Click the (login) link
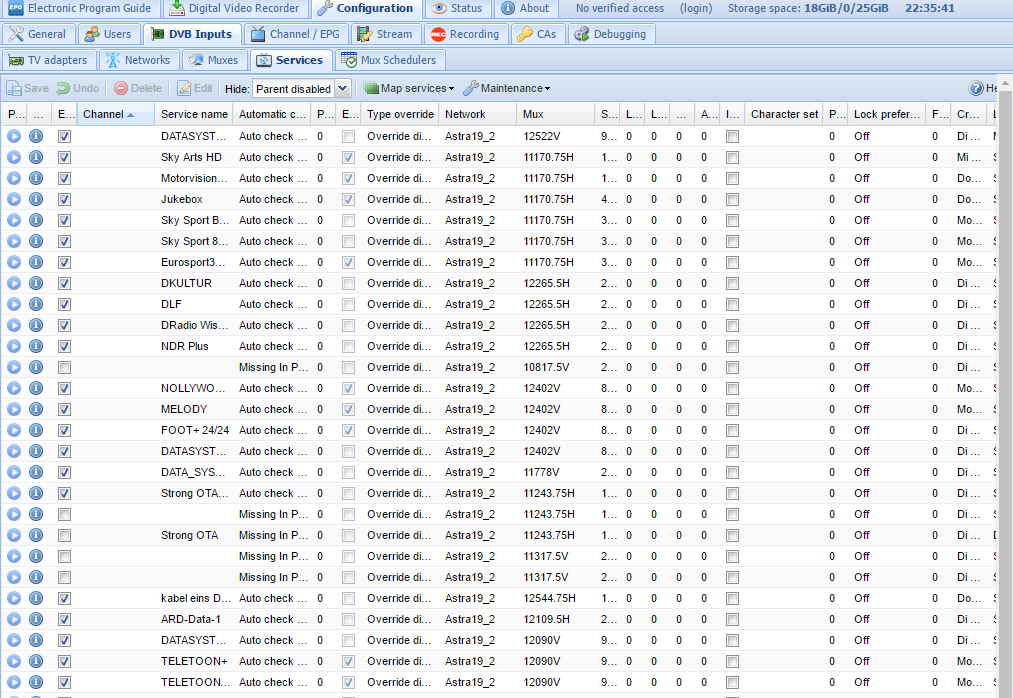 pyautogui.click(x=696, y=8)
